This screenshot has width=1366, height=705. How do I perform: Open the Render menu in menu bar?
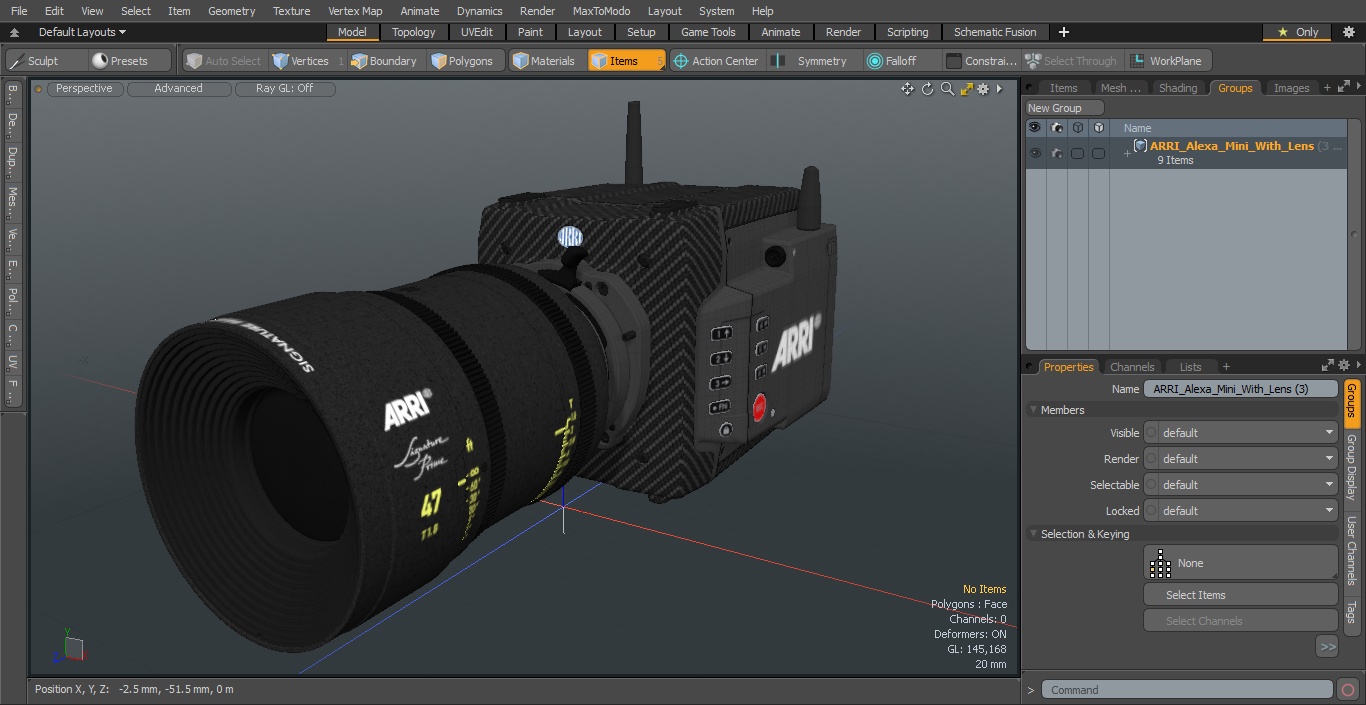[537, 11]
